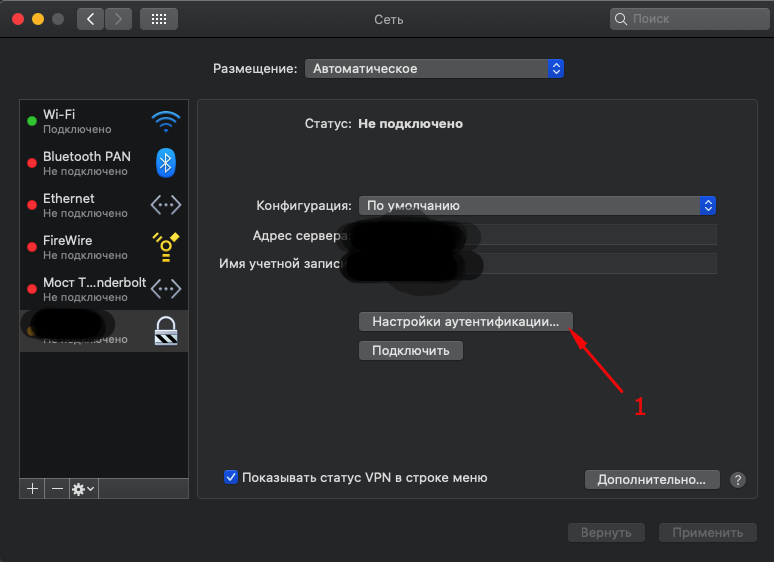The width and height of the screenshot is (774, 562).
Task: Open the "Размещение" dropdown
Action: (x=434, y=69)
